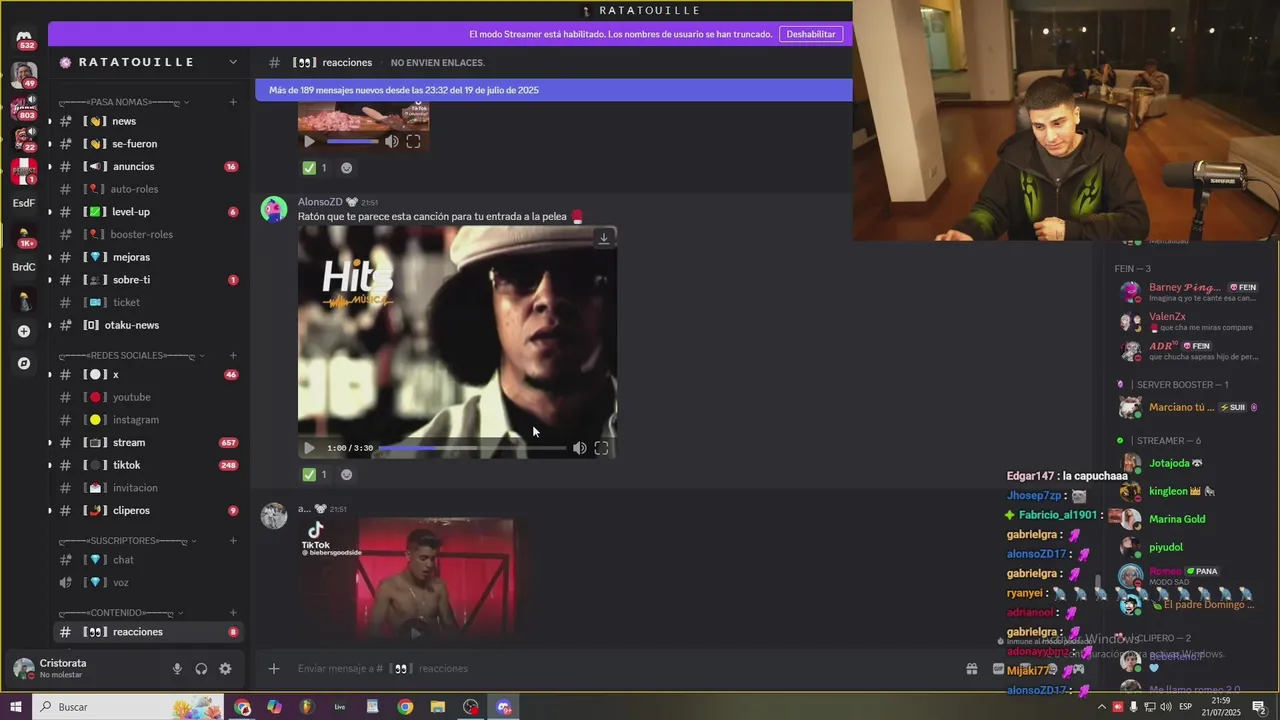Open the Copilot taskbar icon
Viewport: 1280px width, 720px height.
(x=275, y=707)
